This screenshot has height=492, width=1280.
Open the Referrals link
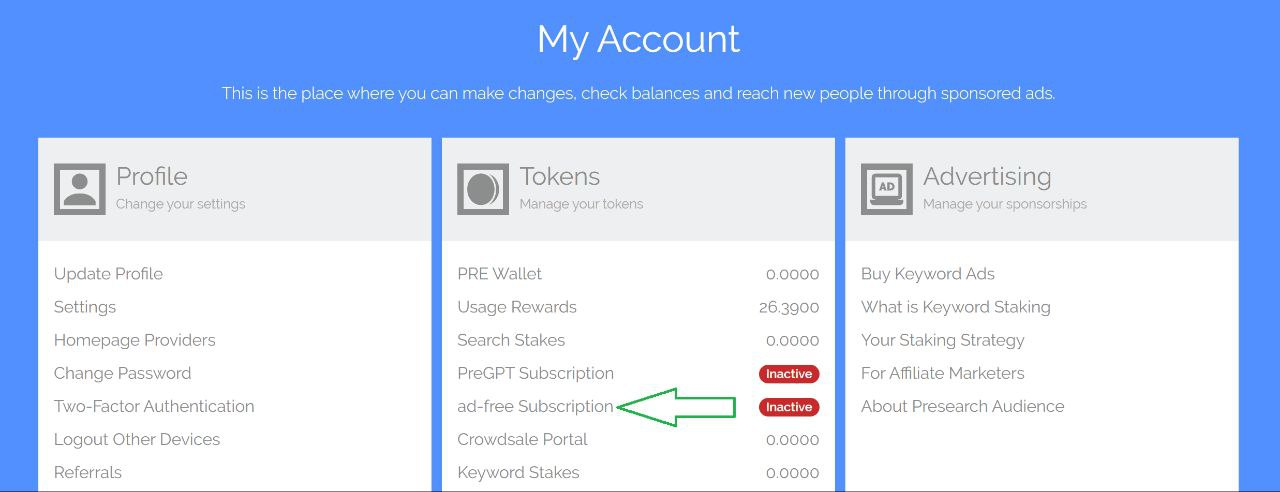pyautogui.click(x=88, y=472)
